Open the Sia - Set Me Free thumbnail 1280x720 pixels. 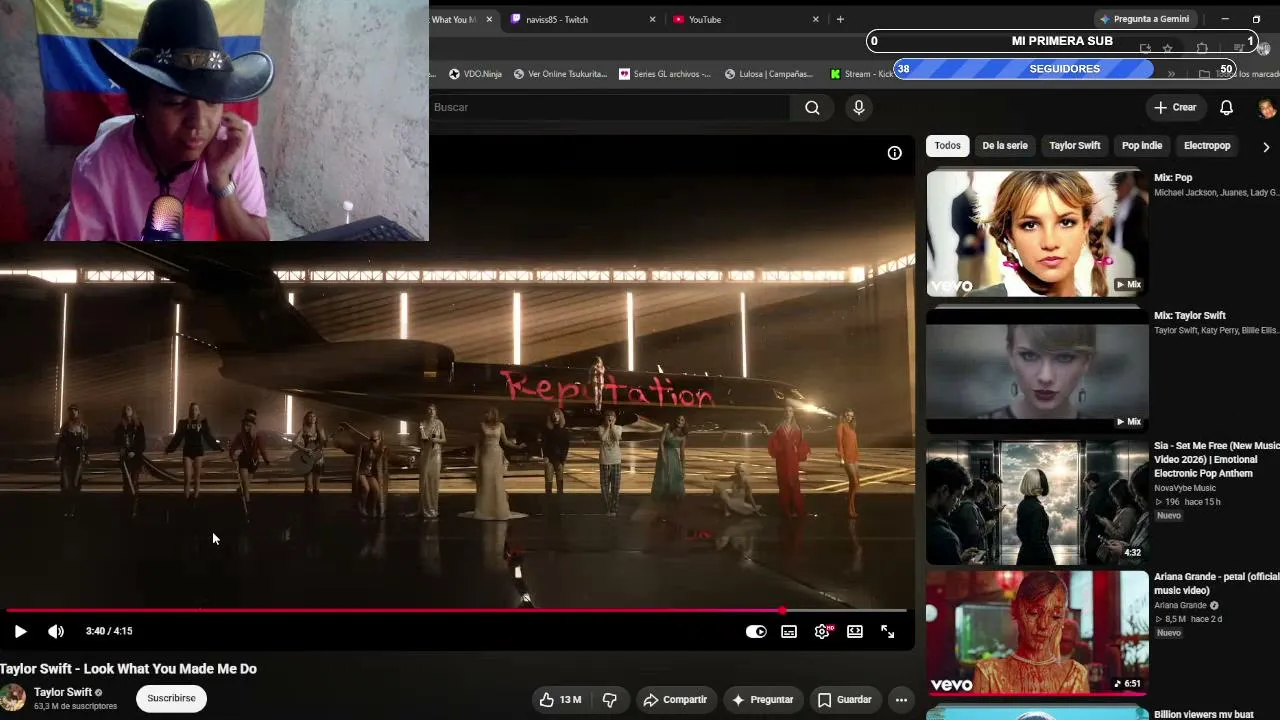click(x=1037, y=502)
